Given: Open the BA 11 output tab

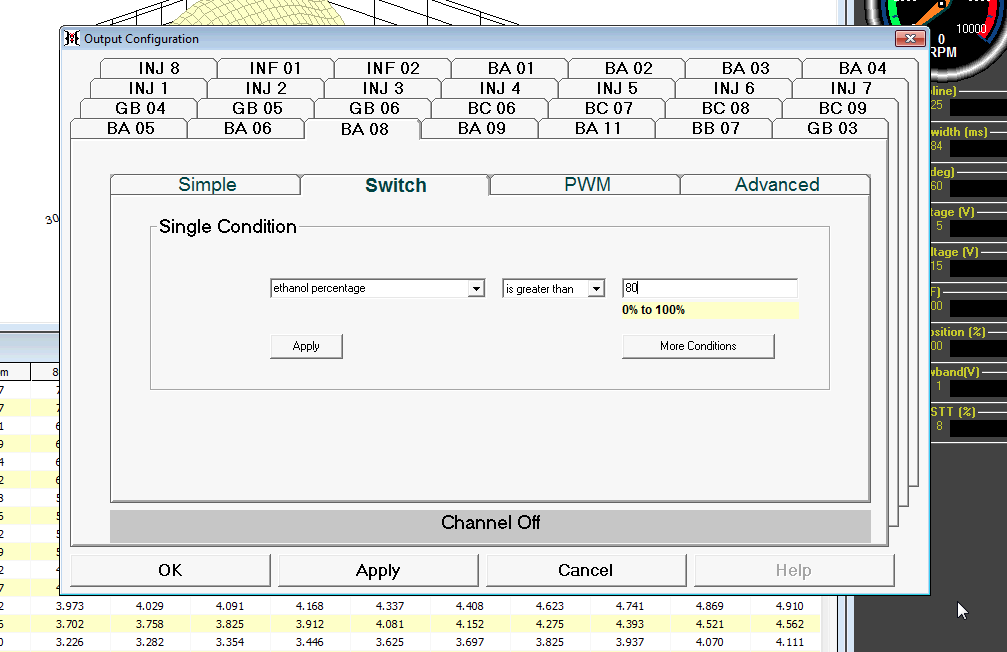Looking at the screenshot, I should 598,128.
